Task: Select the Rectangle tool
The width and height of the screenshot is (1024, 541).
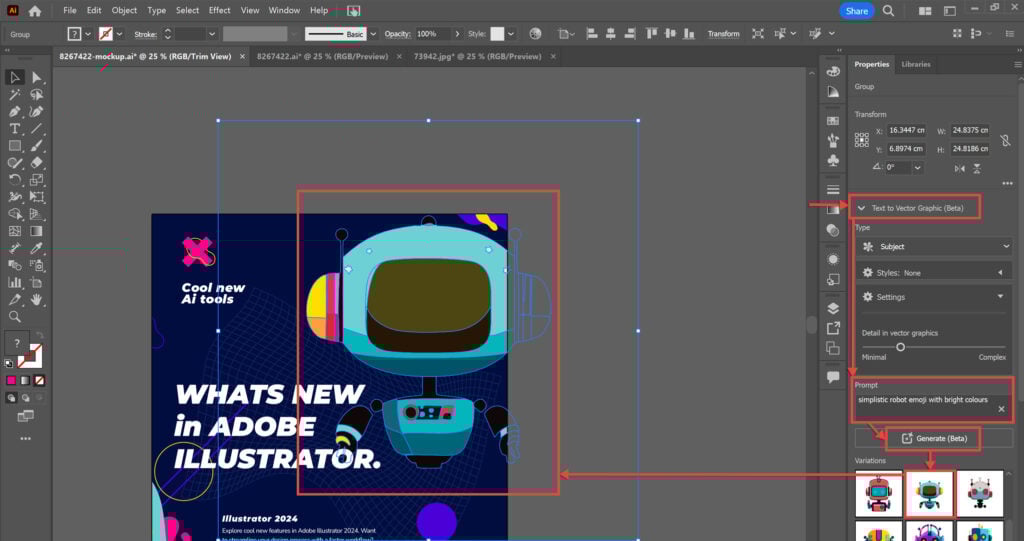Action: click(14, 146)
